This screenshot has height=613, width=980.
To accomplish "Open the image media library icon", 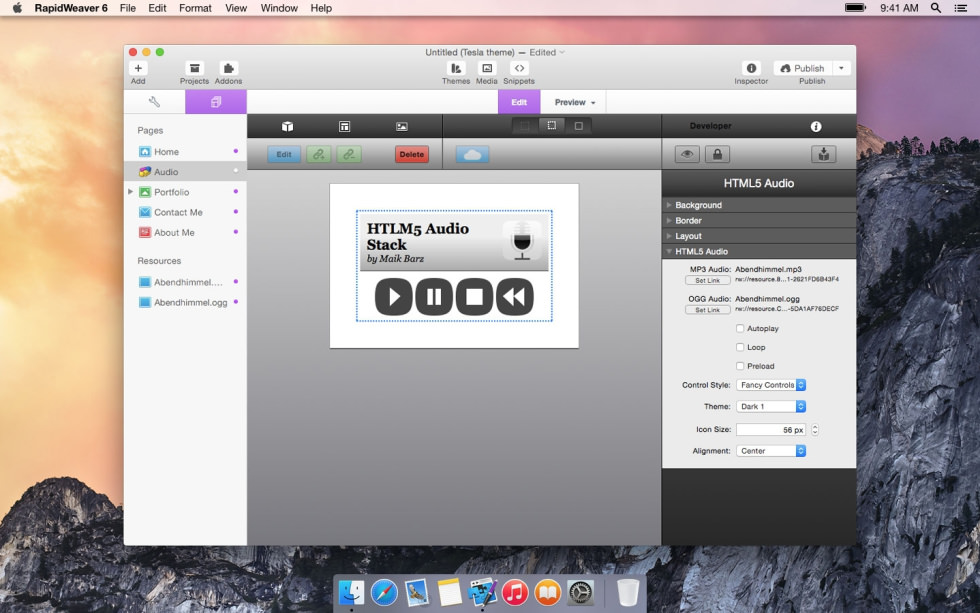I will tap(402, 126).
